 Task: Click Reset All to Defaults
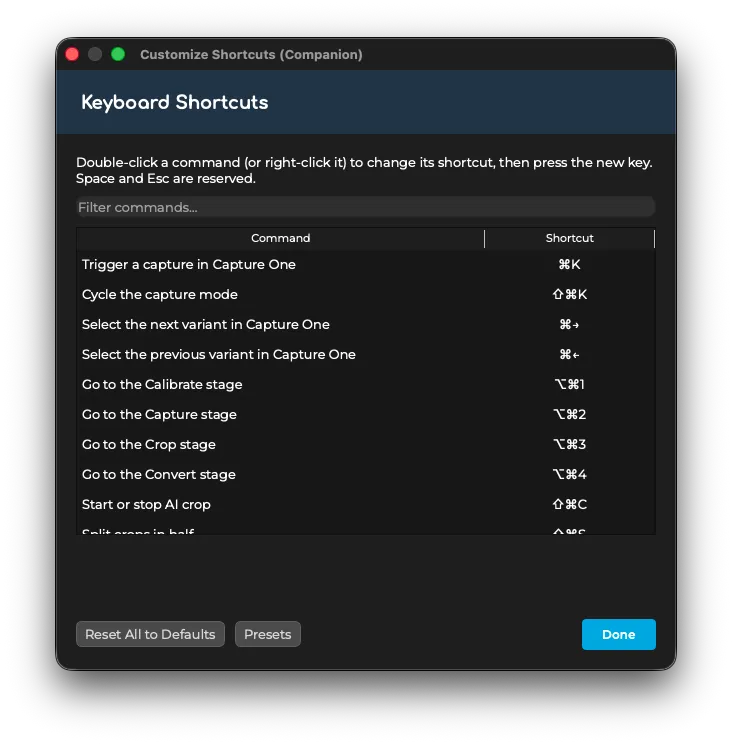(150, 634)
